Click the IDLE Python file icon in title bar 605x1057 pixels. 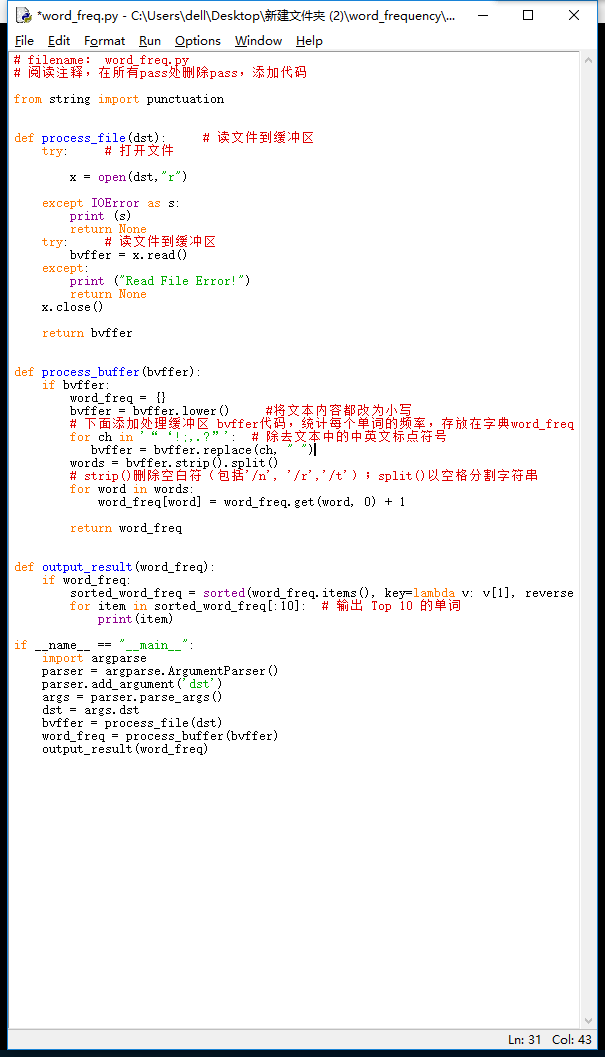point(23,15)
